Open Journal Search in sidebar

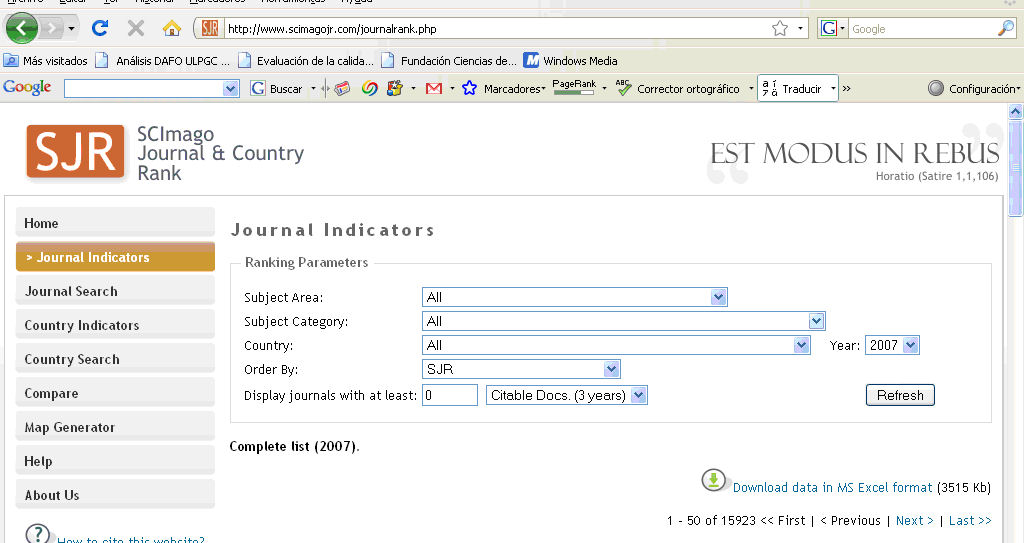point(115,291)
